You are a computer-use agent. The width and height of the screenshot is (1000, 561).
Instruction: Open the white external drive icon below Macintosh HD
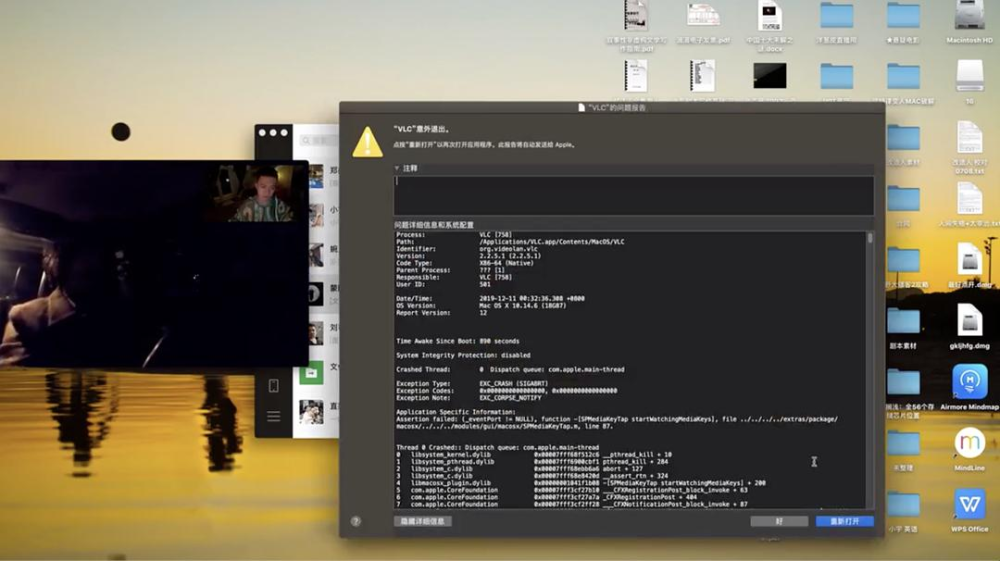click(x=969, y=76)
